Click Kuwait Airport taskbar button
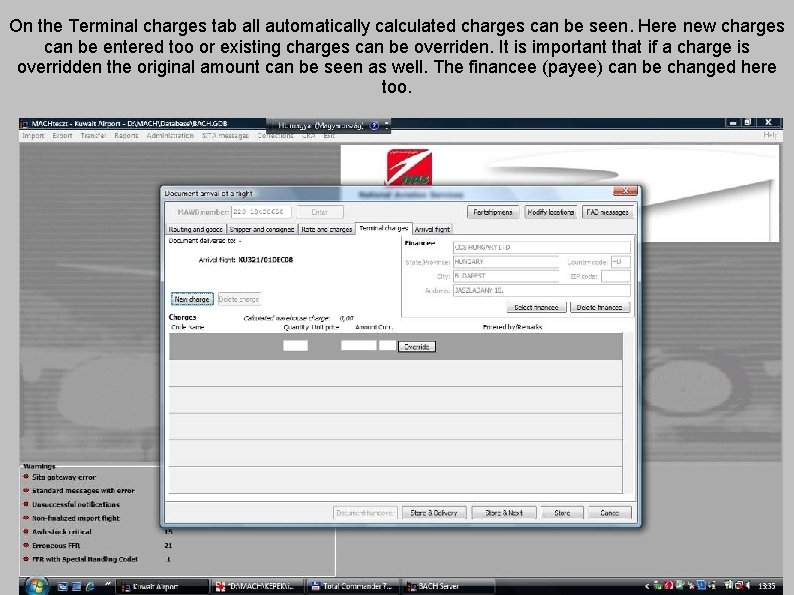Image resolution: width=794 pixels, height=595 pixels. click(x=162, y=586)
